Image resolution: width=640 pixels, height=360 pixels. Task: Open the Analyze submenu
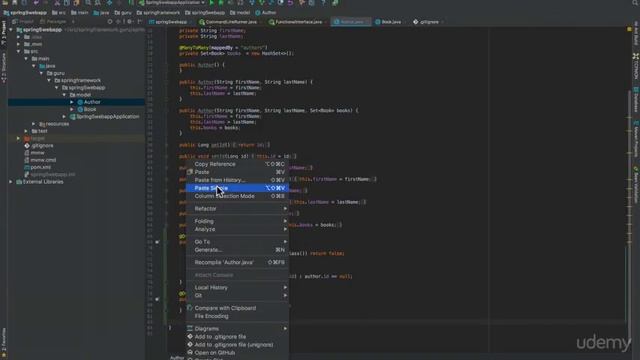tap(237, 229)
